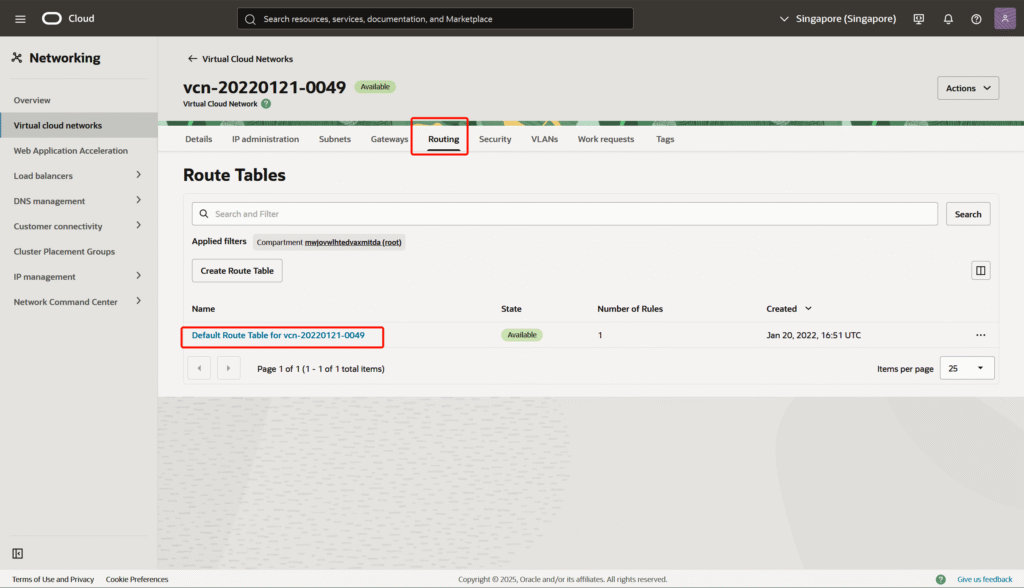
Task: Open the help question mark icon
Action: click(x=976, y=19)
